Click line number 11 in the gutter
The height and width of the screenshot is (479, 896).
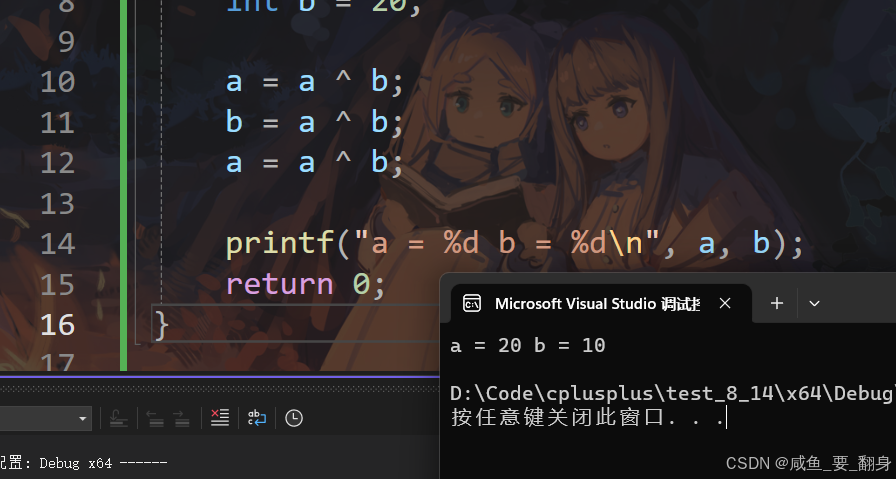point(58,123)
